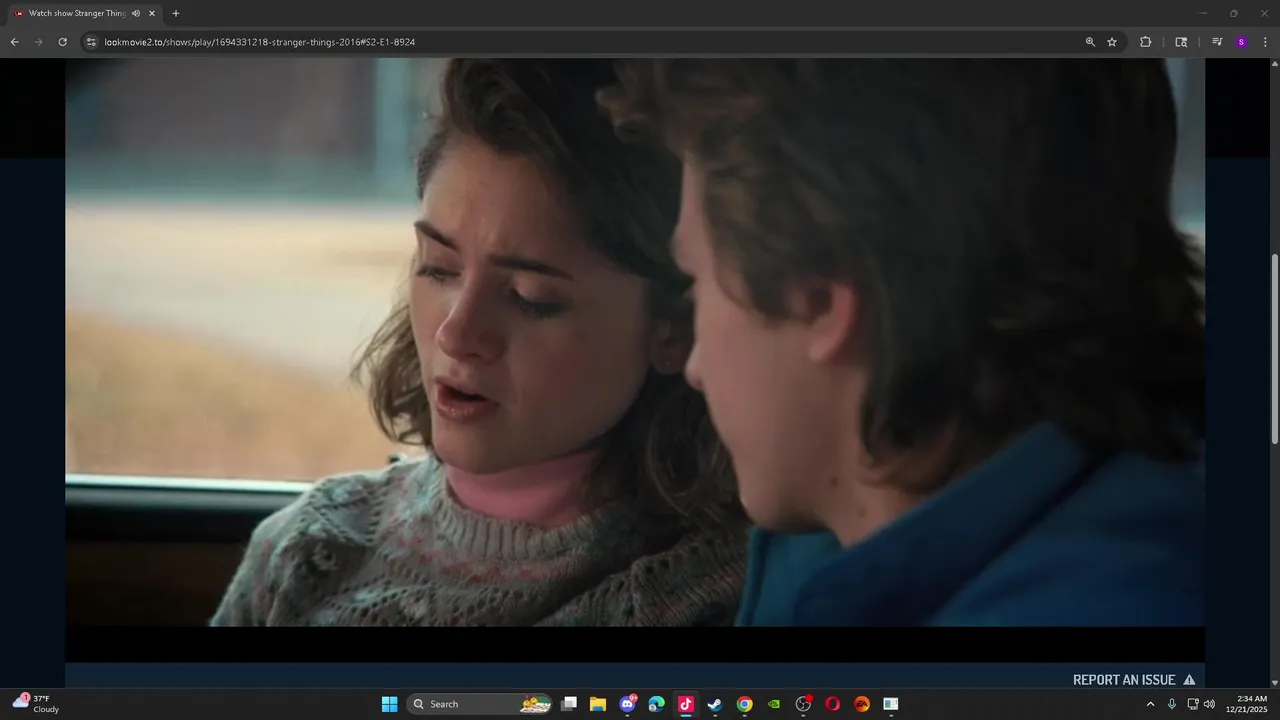
Task: Close the Watch show Stranger Things tab
Action: coord(152,13)
